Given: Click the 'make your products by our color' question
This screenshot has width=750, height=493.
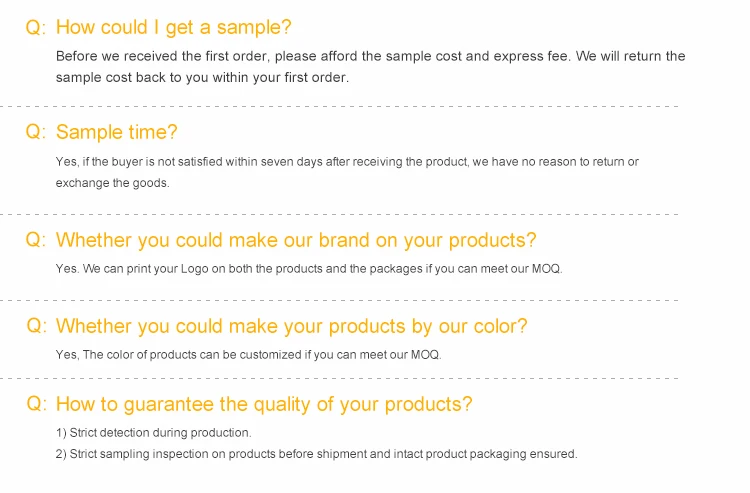Looking at the screenshot, I should (291, 326).
